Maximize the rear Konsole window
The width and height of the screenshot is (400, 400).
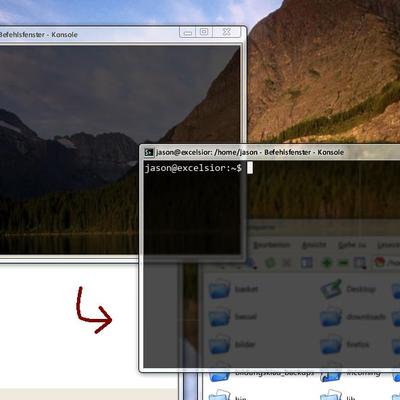(204, 32)
